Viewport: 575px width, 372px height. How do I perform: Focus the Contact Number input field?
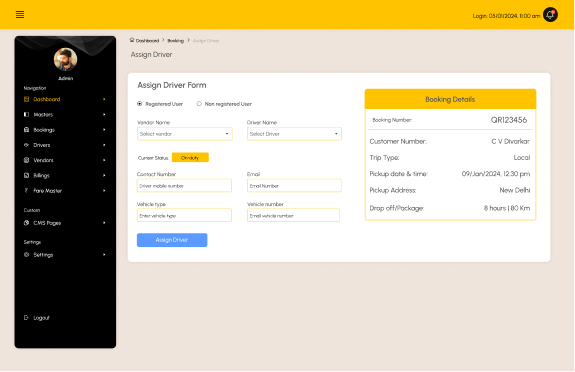pyautogui.click(x=184, y=186)
